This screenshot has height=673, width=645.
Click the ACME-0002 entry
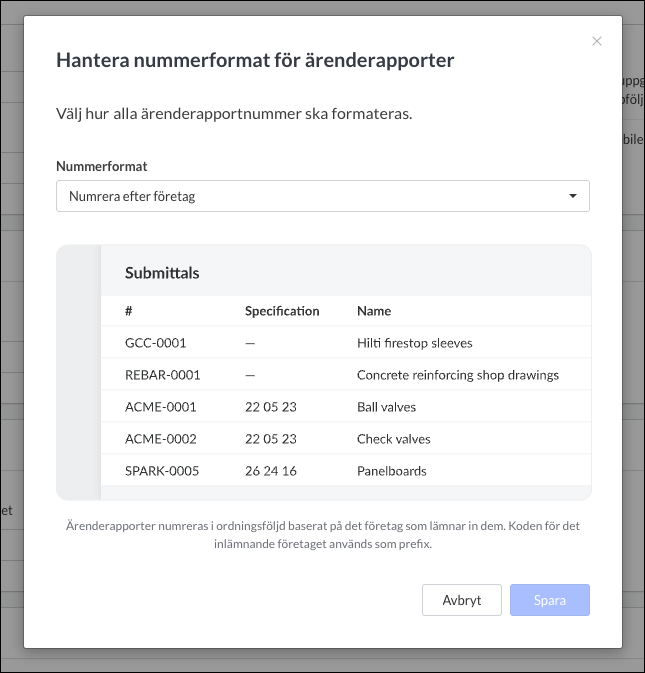click(x=160, y=439)
